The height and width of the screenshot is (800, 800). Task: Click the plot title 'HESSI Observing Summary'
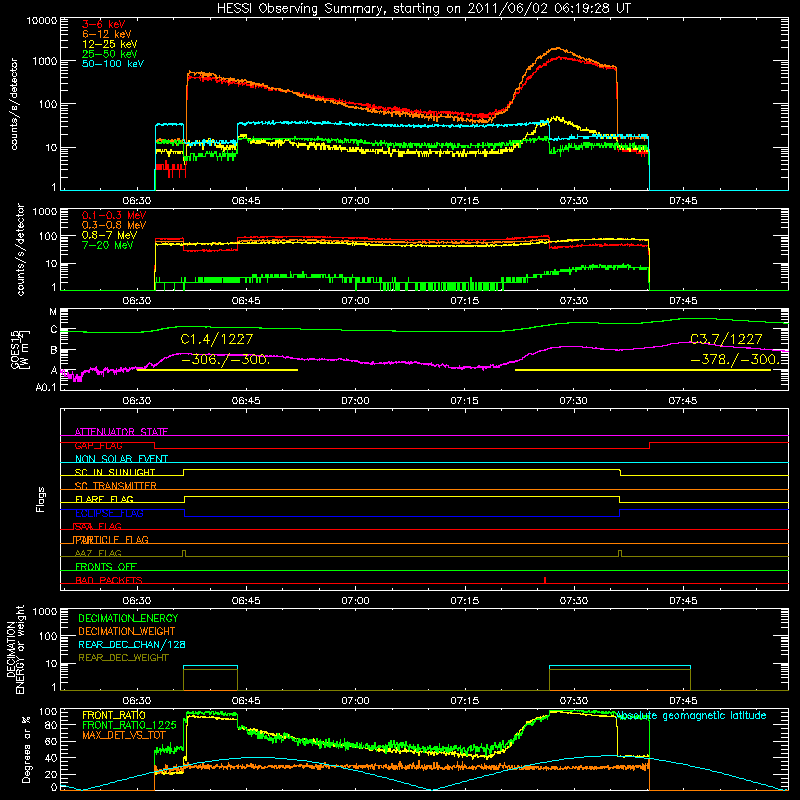[x=301, y=9]
